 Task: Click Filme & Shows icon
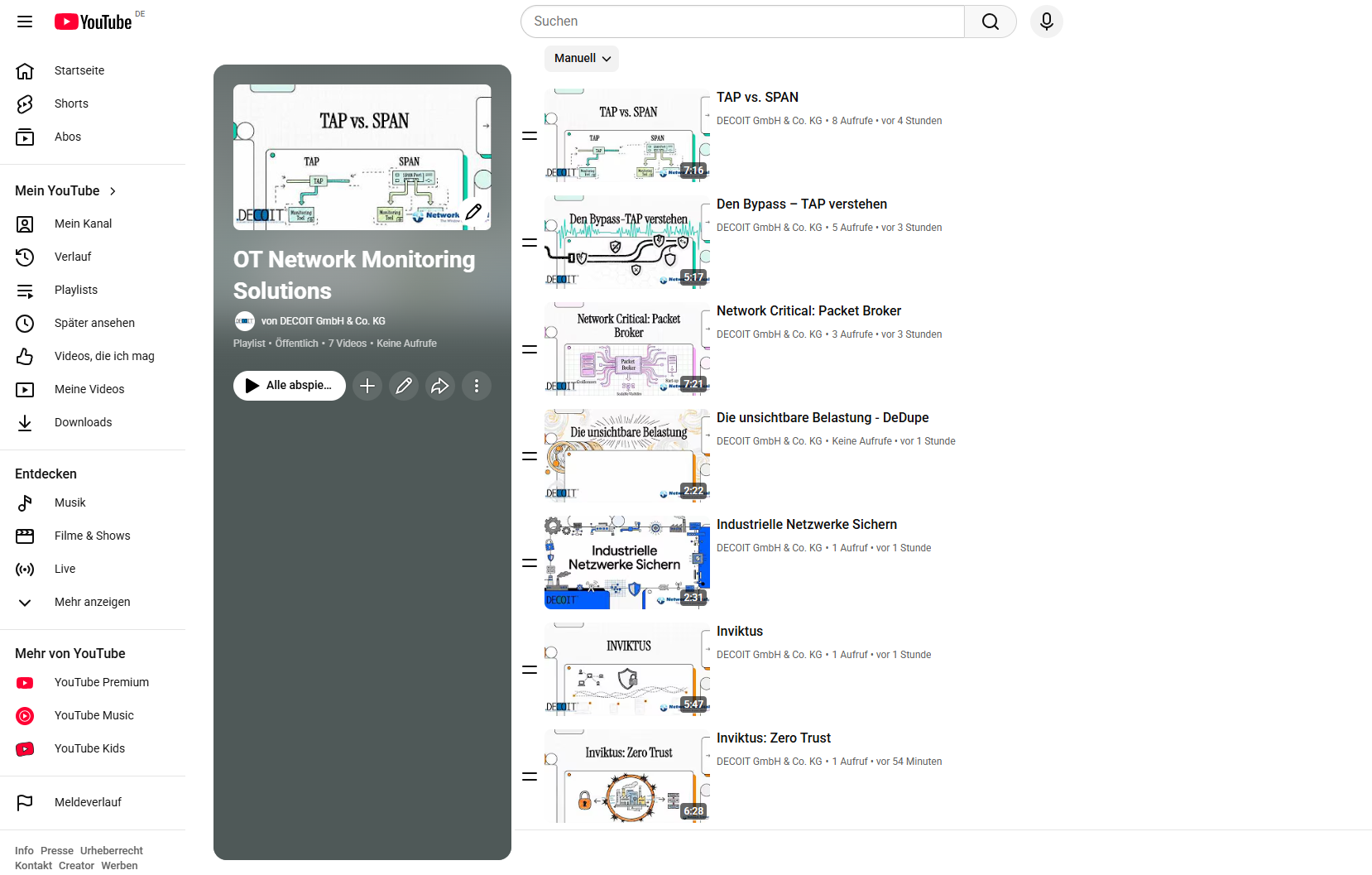click(25, 536)
